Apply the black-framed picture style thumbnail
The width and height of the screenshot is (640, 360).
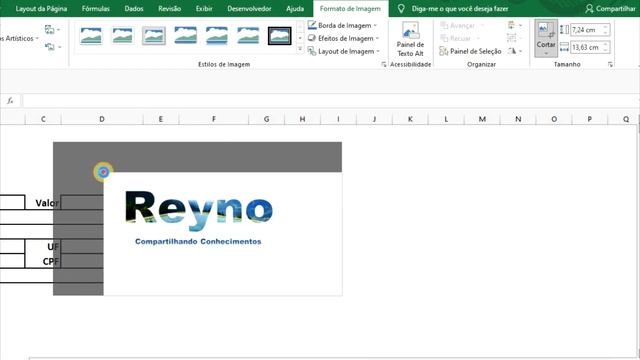pos(280,36)
